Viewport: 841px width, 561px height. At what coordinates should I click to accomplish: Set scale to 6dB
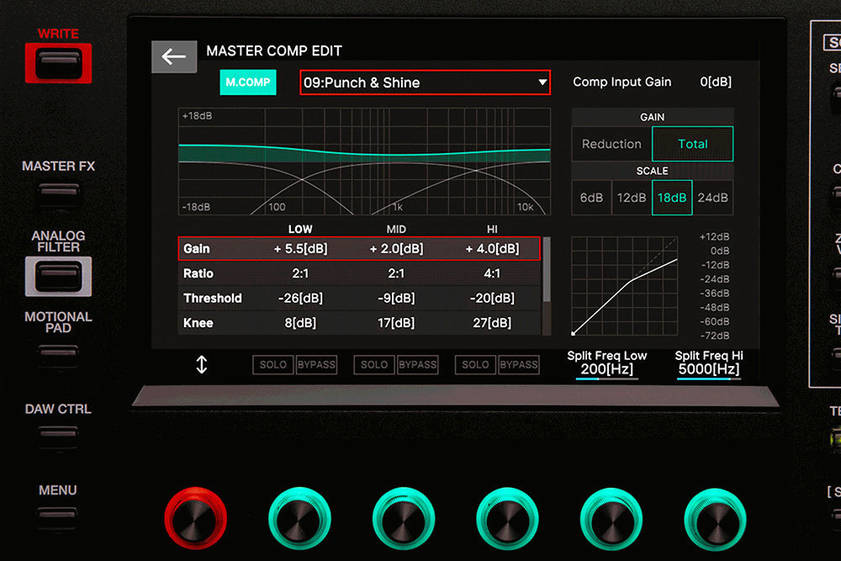click(x=591, y=198)
